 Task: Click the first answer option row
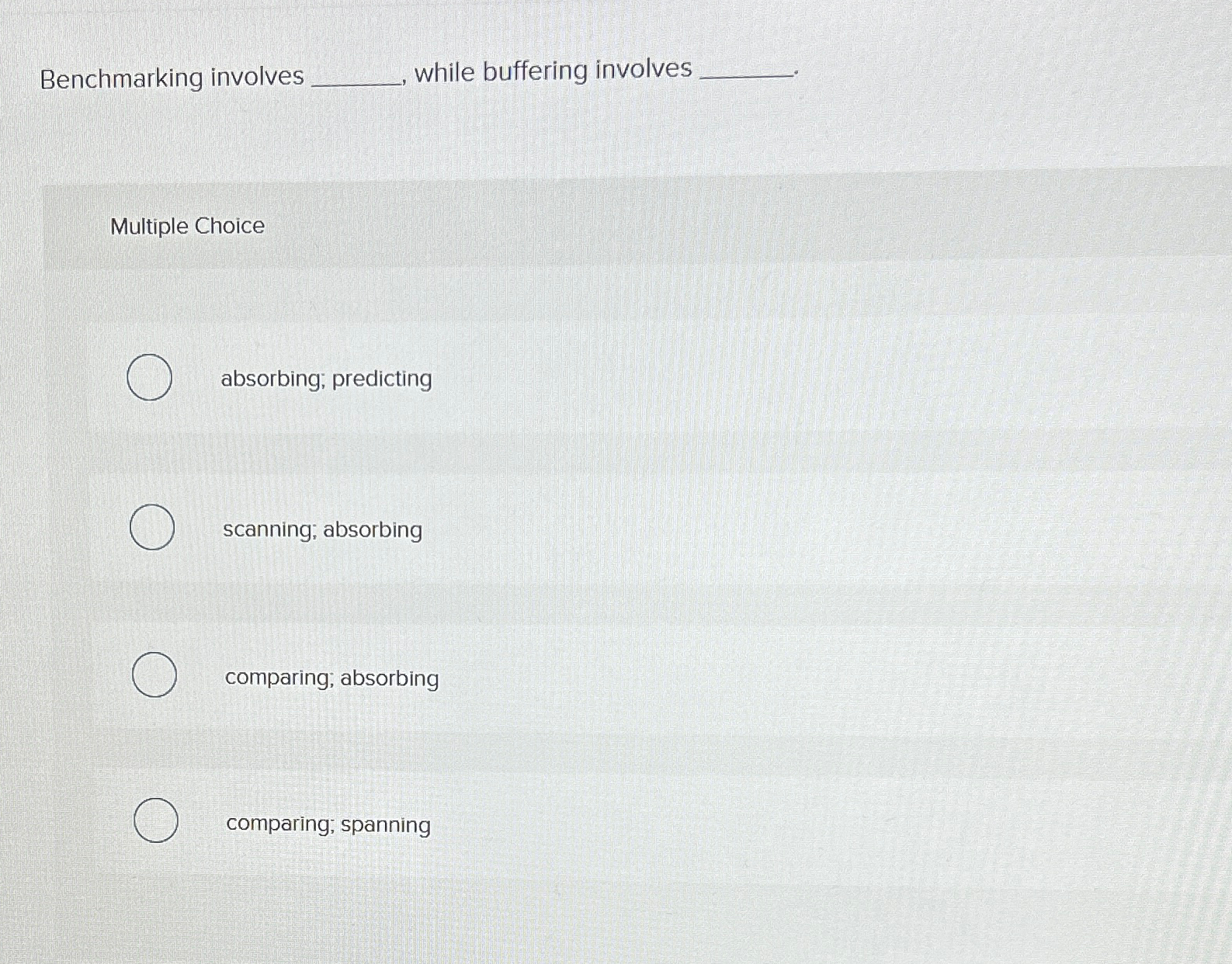[x=543, y=378]
